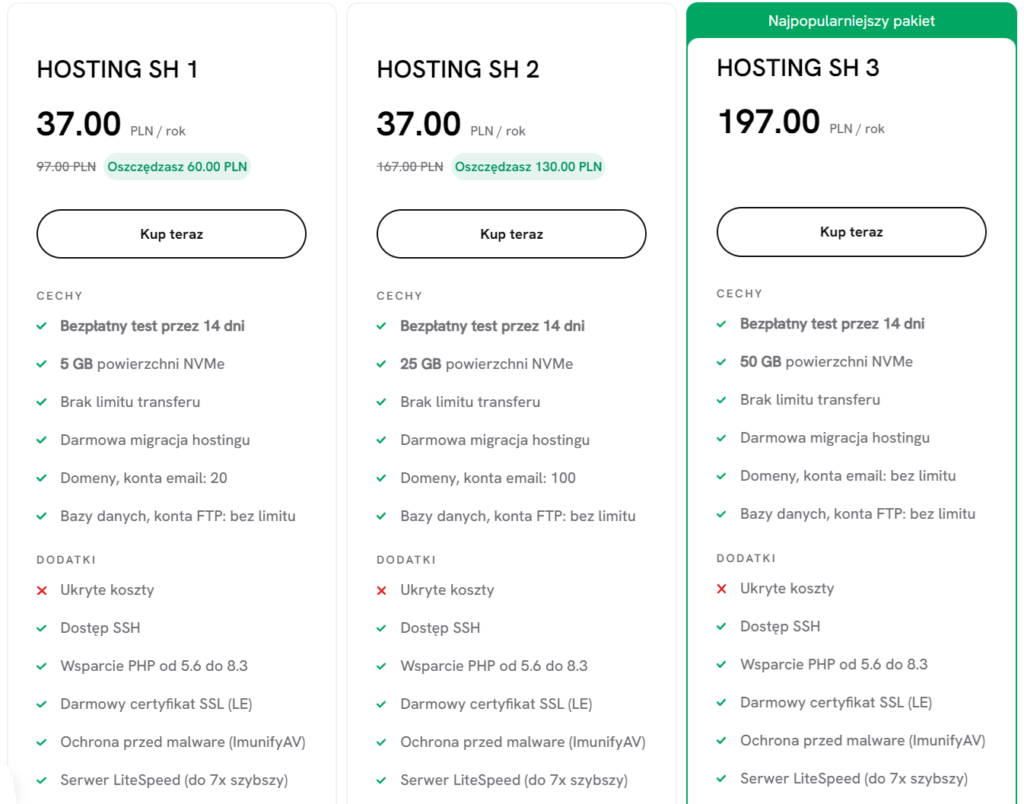Click the CECHY label in SH 1

pyautogui.click(x=59, y=296)
